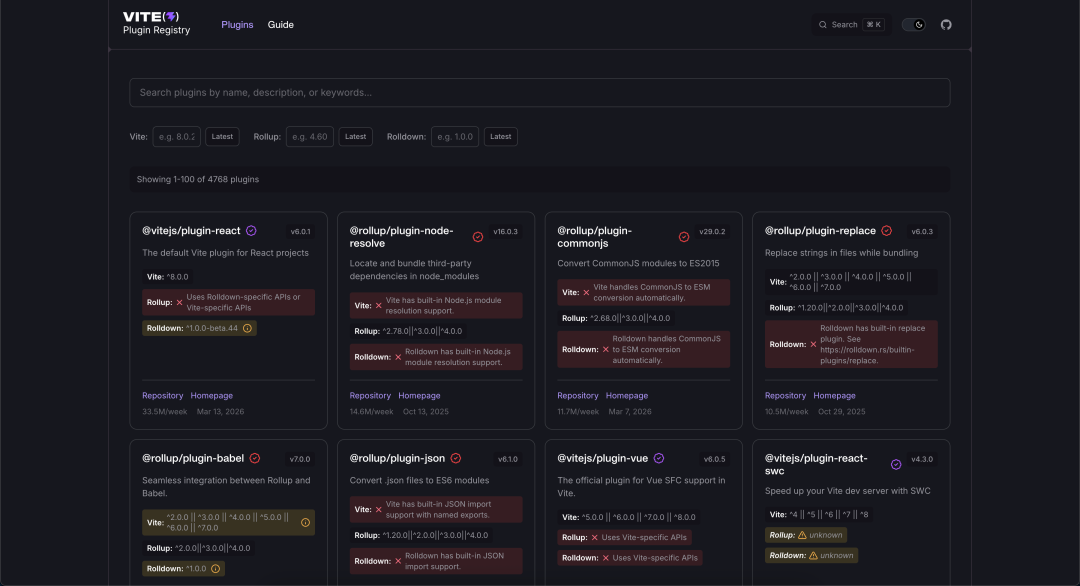
Task: Toggle dark mode appearance switch
Action: pyautogui.click(x=914, y=25)
